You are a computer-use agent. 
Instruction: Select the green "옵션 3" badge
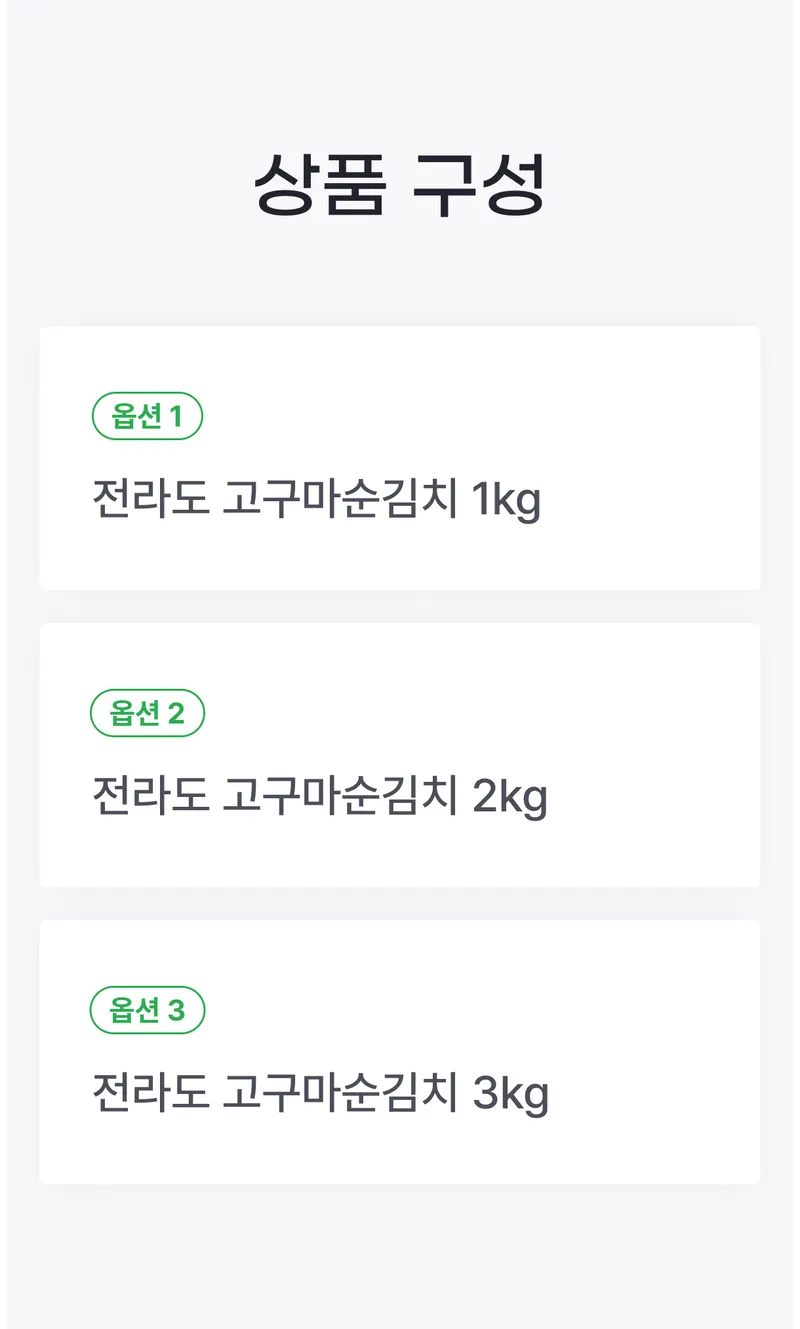[x=148, y=1010]
